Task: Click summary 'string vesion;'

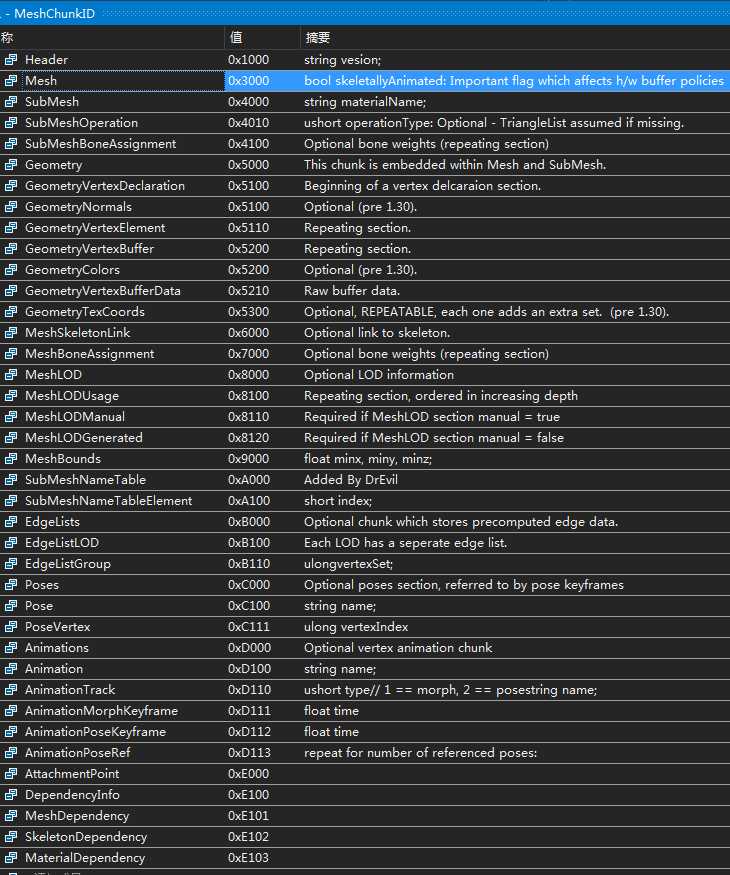Action: click(343, 60)
